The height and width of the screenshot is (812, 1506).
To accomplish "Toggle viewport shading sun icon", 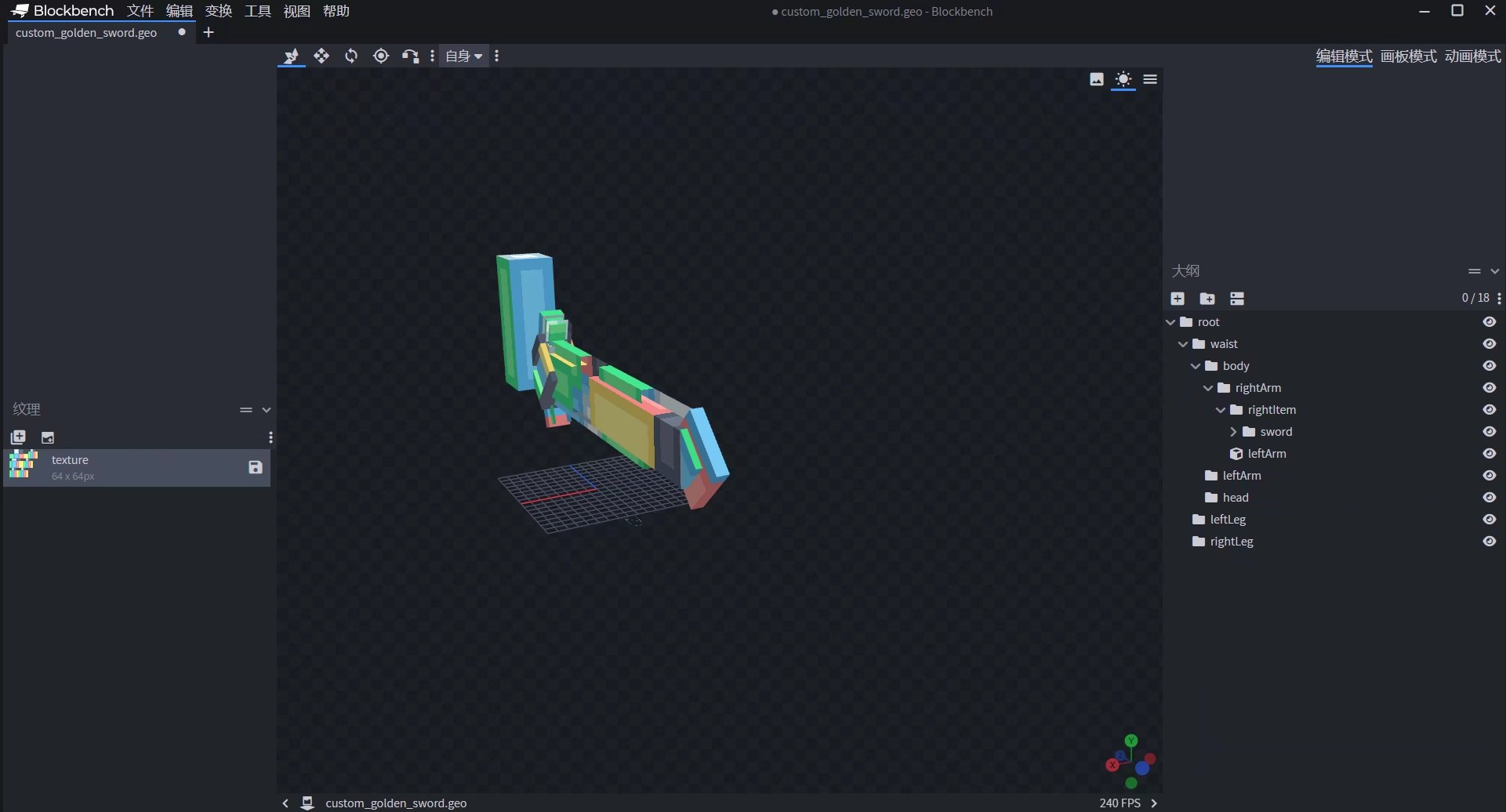I will (1123, 79).
